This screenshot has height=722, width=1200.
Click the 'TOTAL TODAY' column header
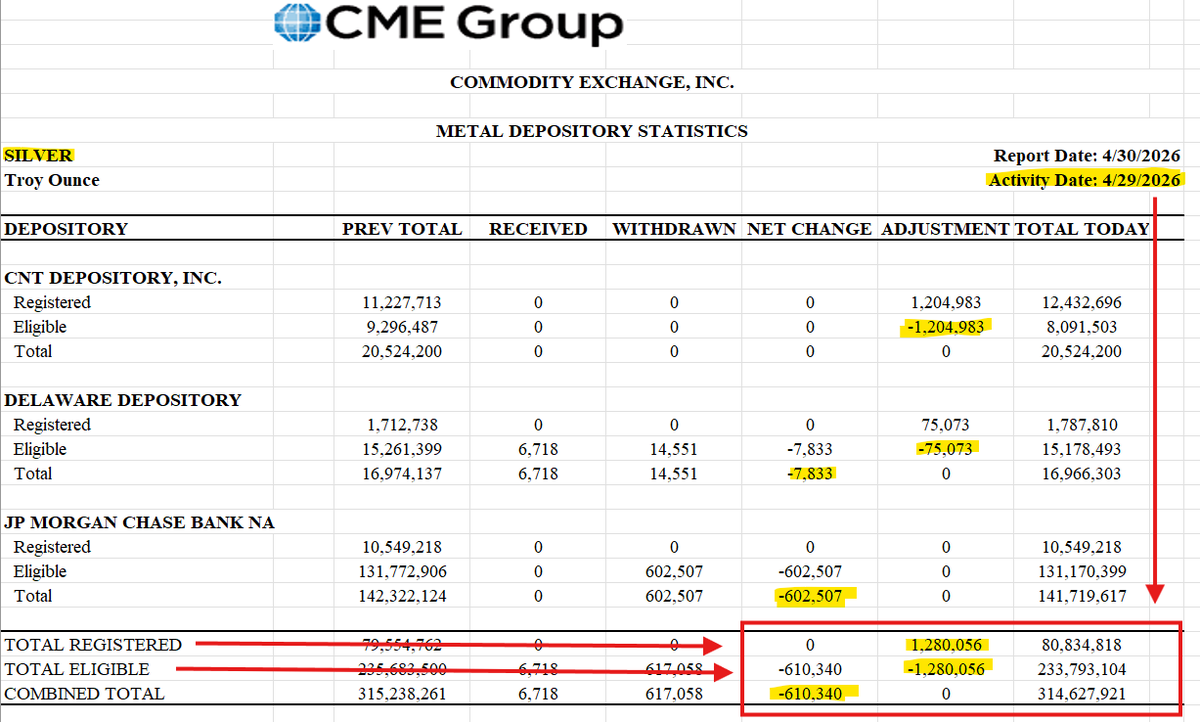[x=1082, y=229]
